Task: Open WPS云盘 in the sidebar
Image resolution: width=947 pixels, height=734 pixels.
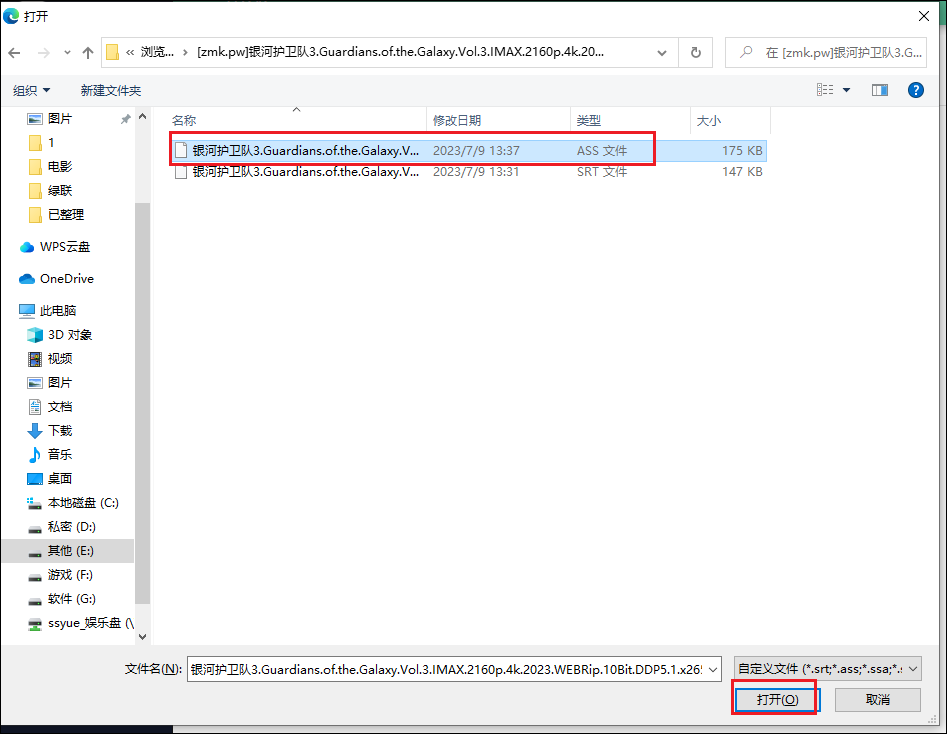Action: click(64, 247)
